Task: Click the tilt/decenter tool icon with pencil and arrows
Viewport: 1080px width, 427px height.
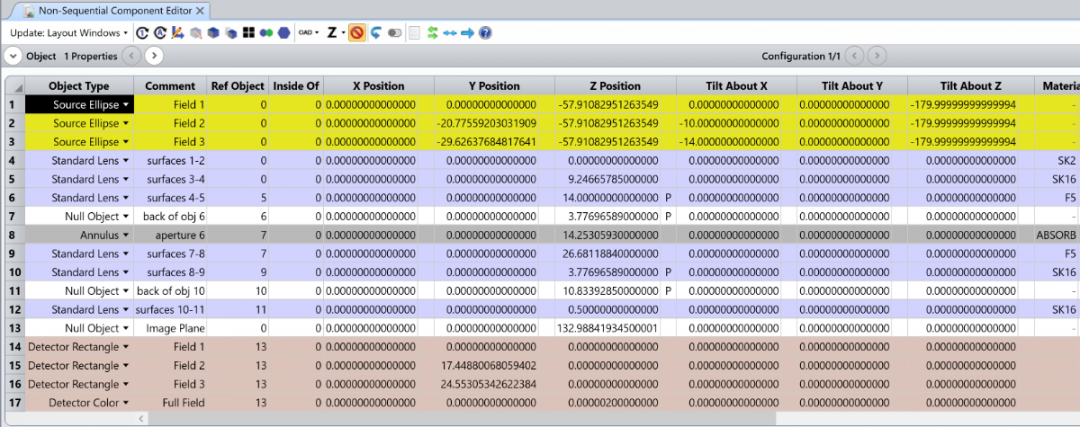Action: pyautogui.click(x=178, y=32)
